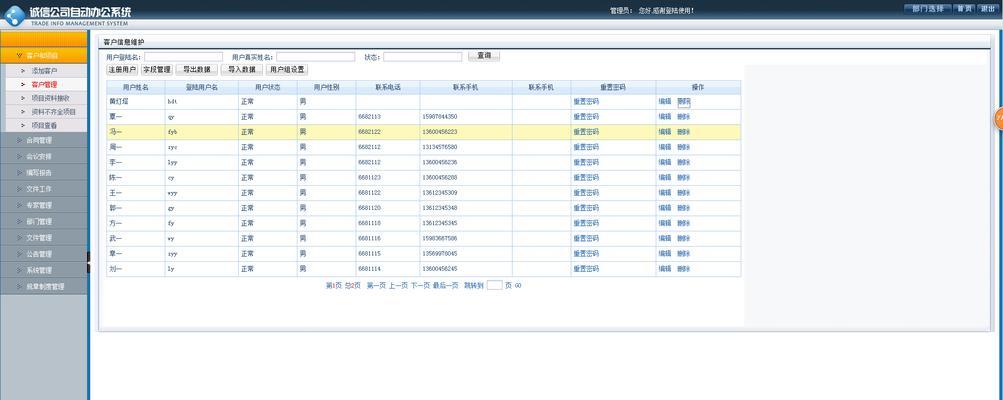Edit the user with phone 15983687586
The height and width of the screenshot is (400, 1003).
tap(665, 238)
